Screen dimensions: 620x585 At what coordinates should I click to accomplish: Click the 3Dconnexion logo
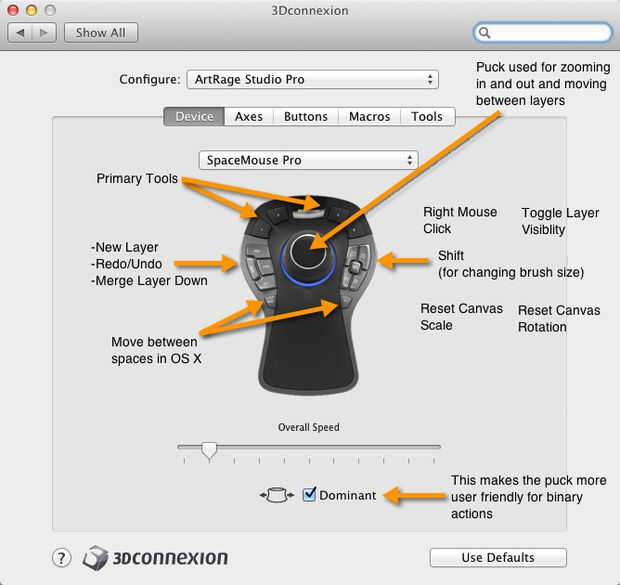(155, 558)
